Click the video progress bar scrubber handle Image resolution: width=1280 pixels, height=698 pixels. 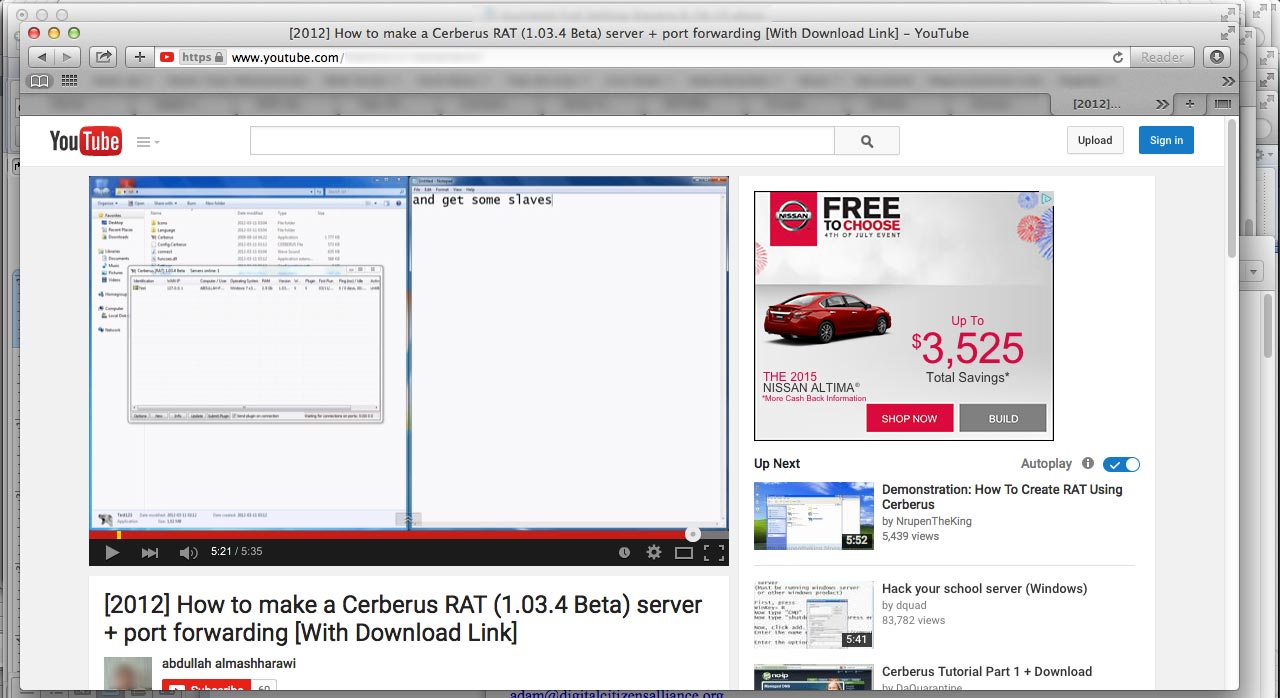pos(692,535)
